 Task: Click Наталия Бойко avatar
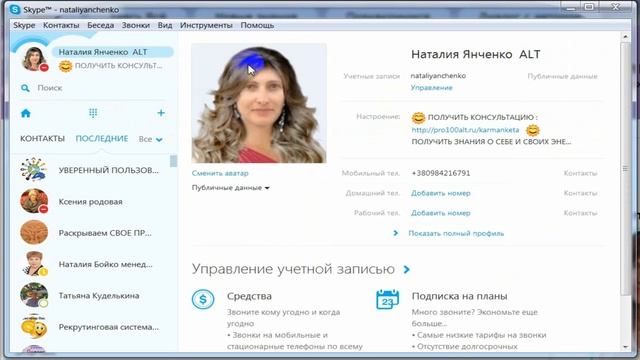34,264
